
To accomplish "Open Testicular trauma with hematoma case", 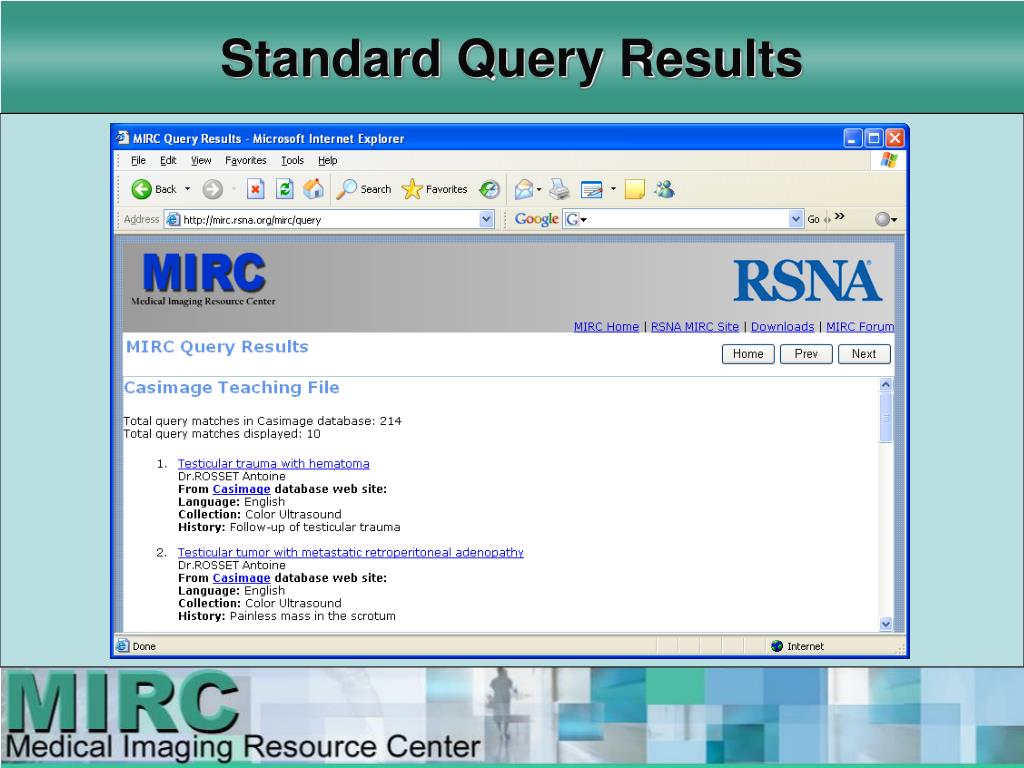I will [x=274, y=464].
